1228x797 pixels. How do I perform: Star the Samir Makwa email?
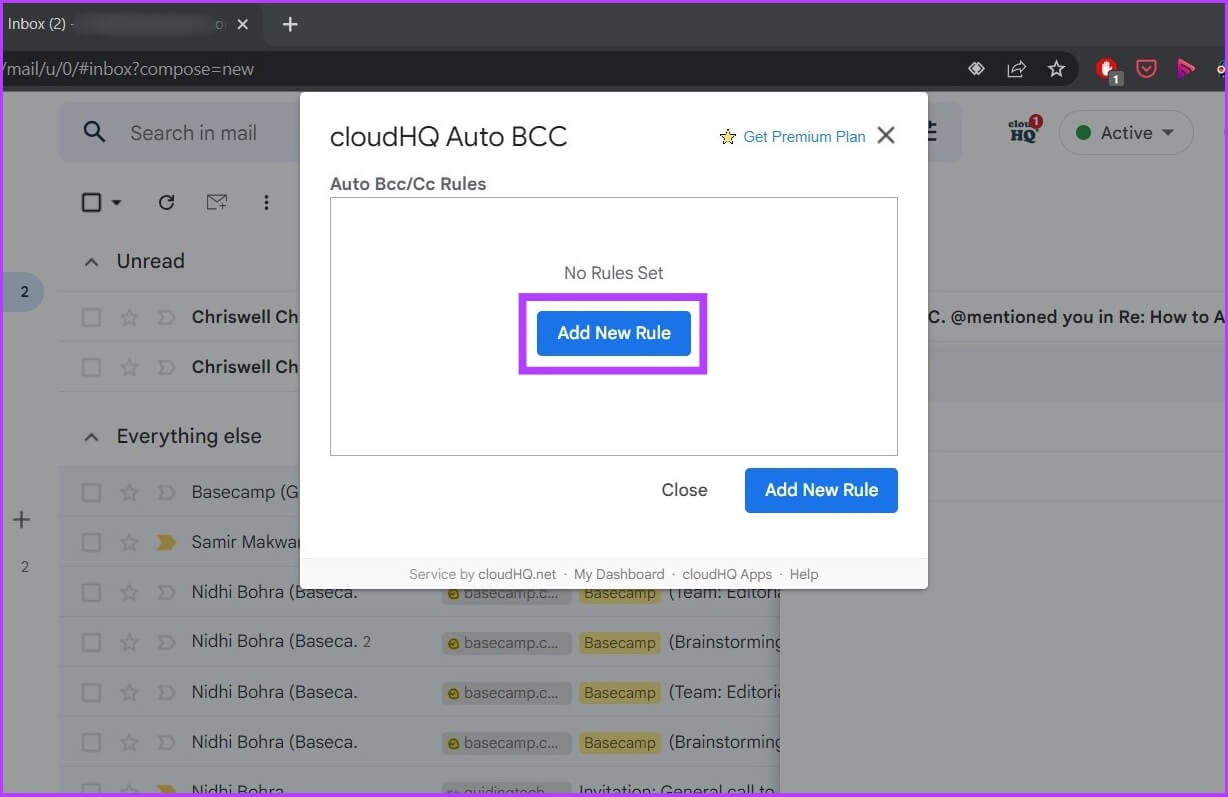point(129,542)
